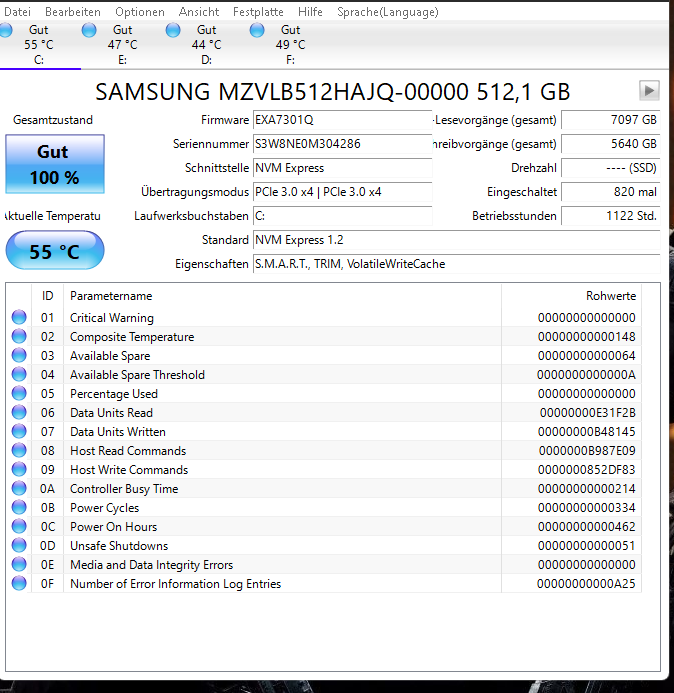This screenshot has height=693, width=674.
Task: Click the Parametername column header
Action: 283,296
